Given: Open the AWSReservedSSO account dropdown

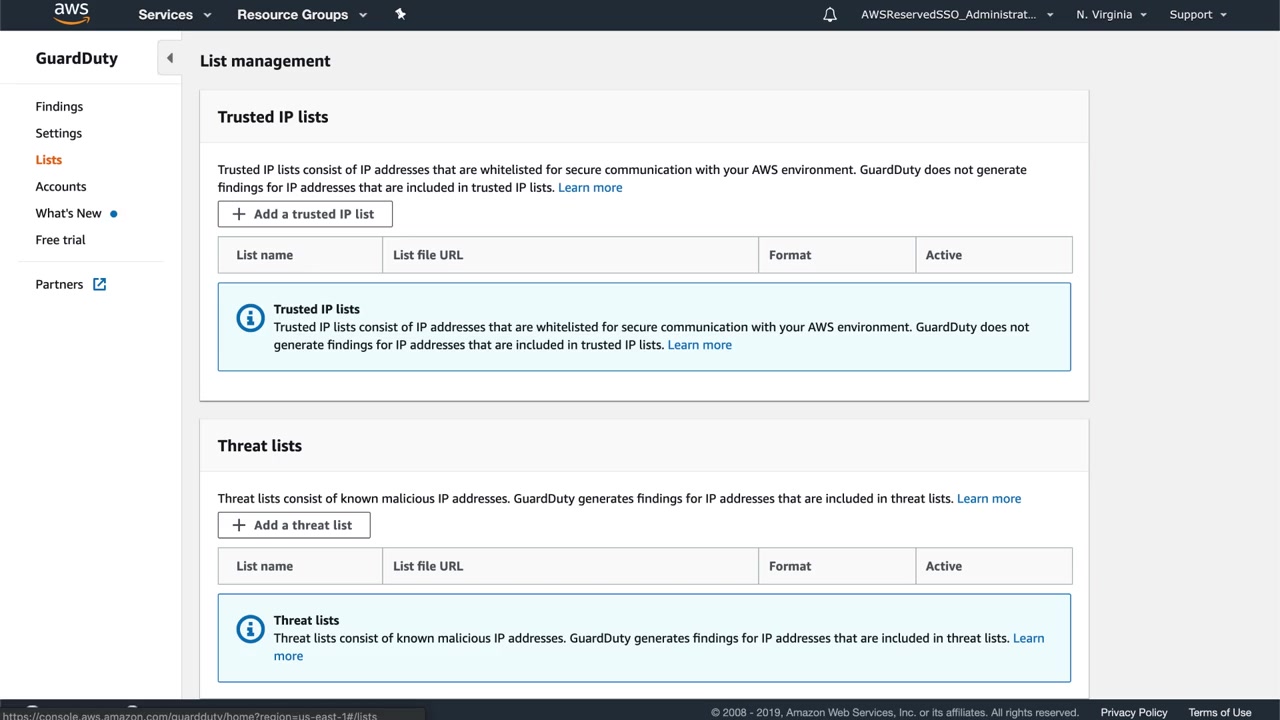Looking at the screenshot, I should tap(956, 15).
